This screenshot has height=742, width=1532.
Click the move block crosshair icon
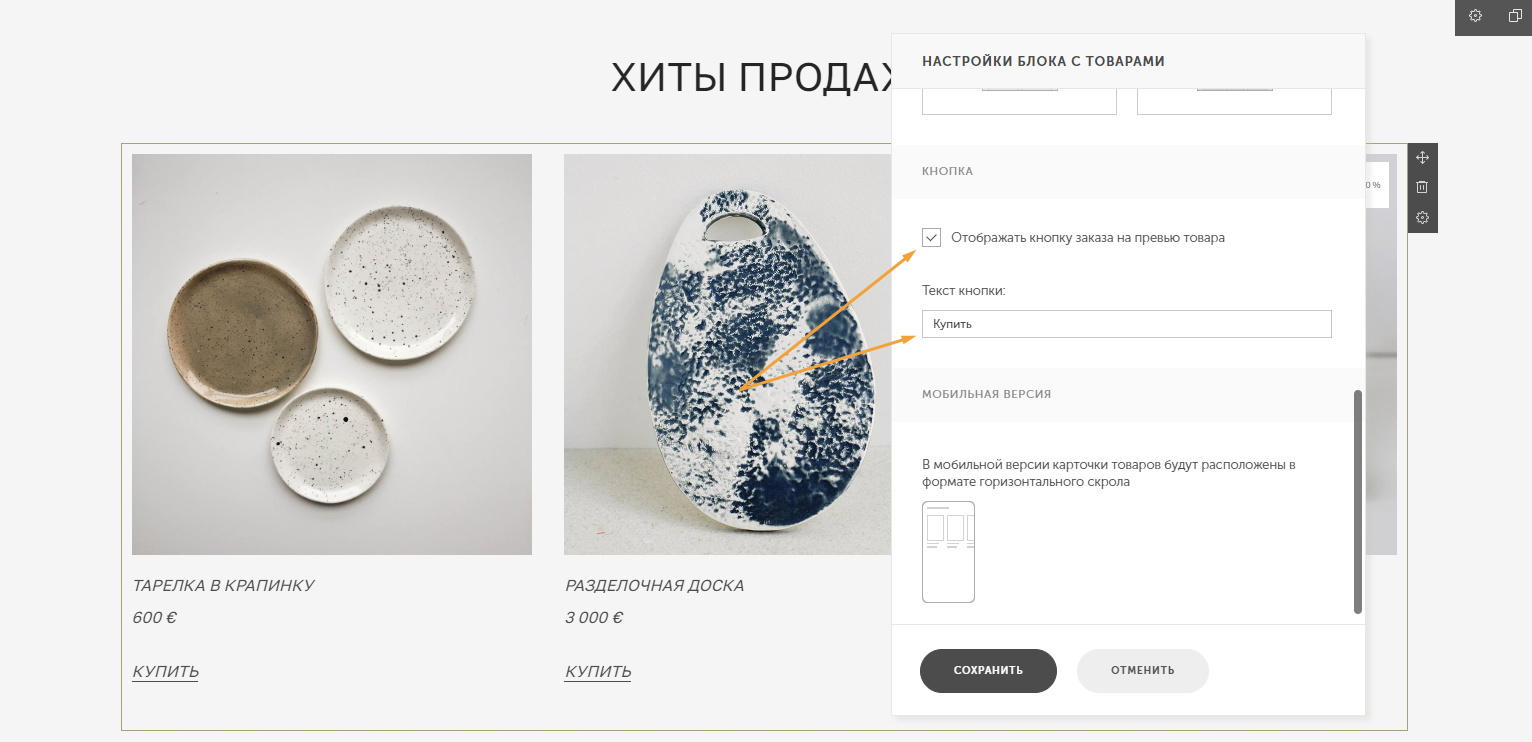click(1422, 158)
